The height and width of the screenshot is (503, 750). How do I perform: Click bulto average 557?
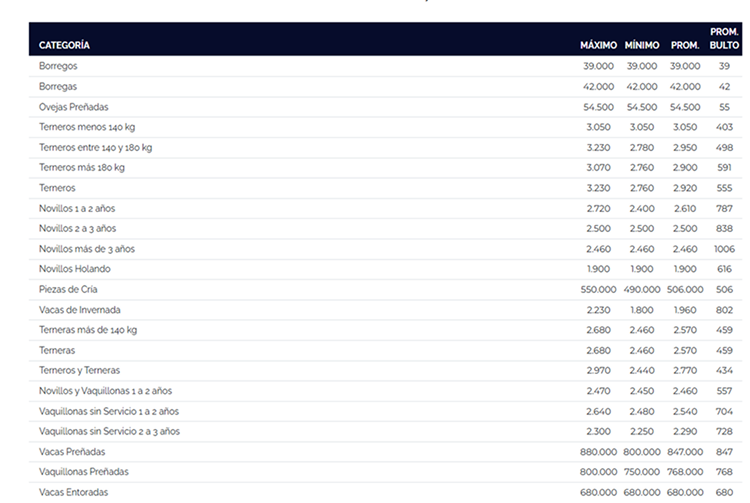724,391
